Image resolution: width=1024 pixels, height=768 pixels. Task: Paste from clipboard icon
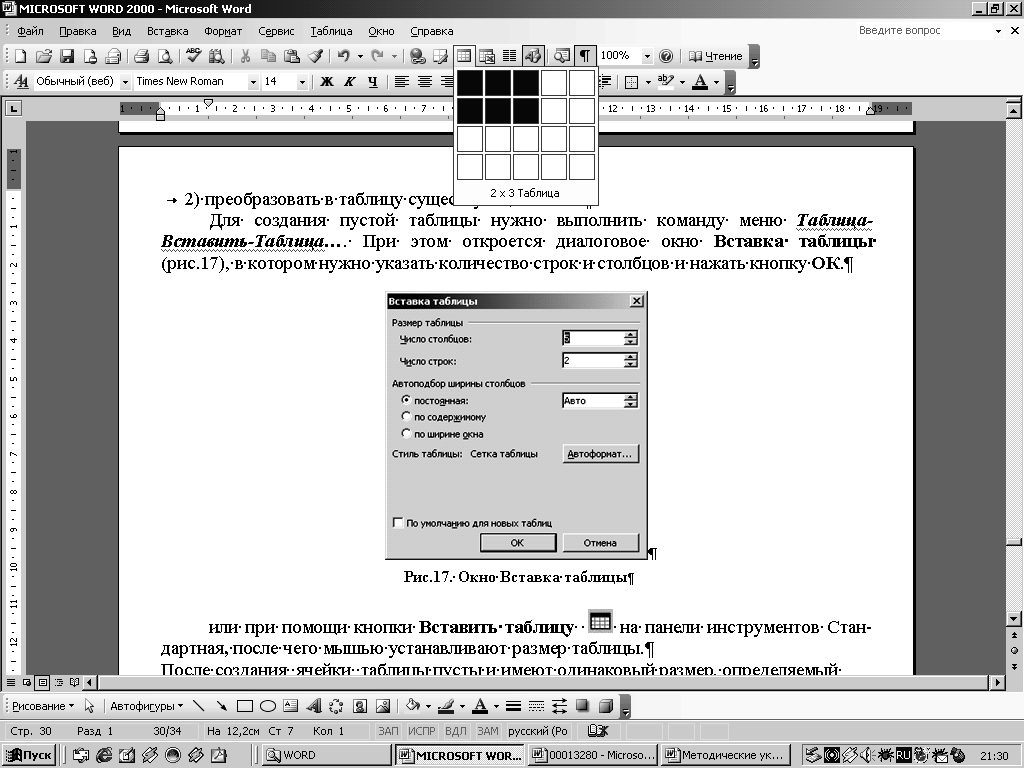tap(292, 56)
